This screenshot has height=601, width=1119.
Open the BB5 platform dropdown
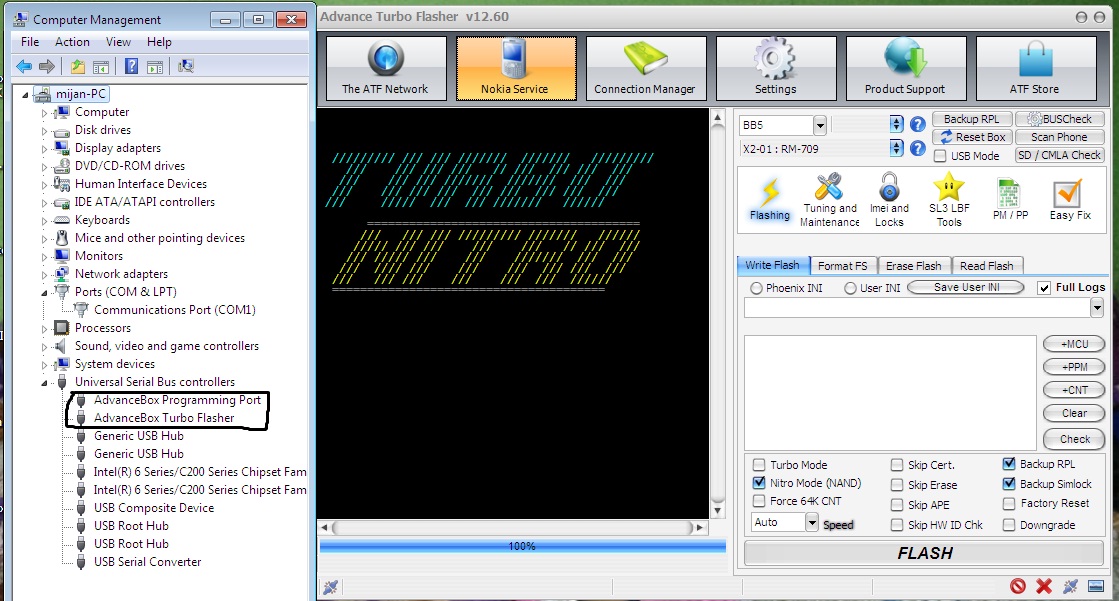(819, 125)
